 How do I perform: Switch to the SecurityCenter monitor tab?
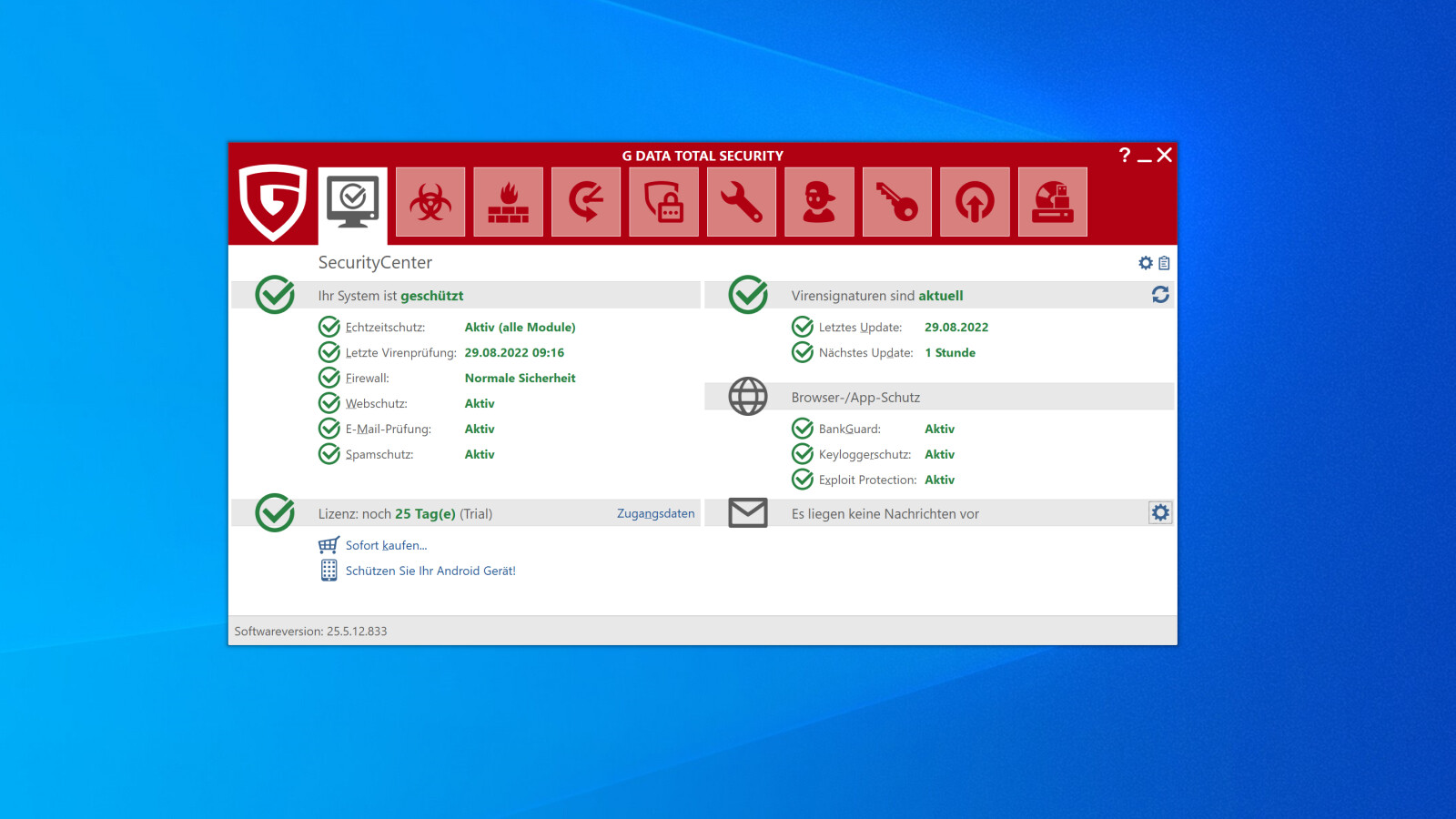click(x=353, y=202)
